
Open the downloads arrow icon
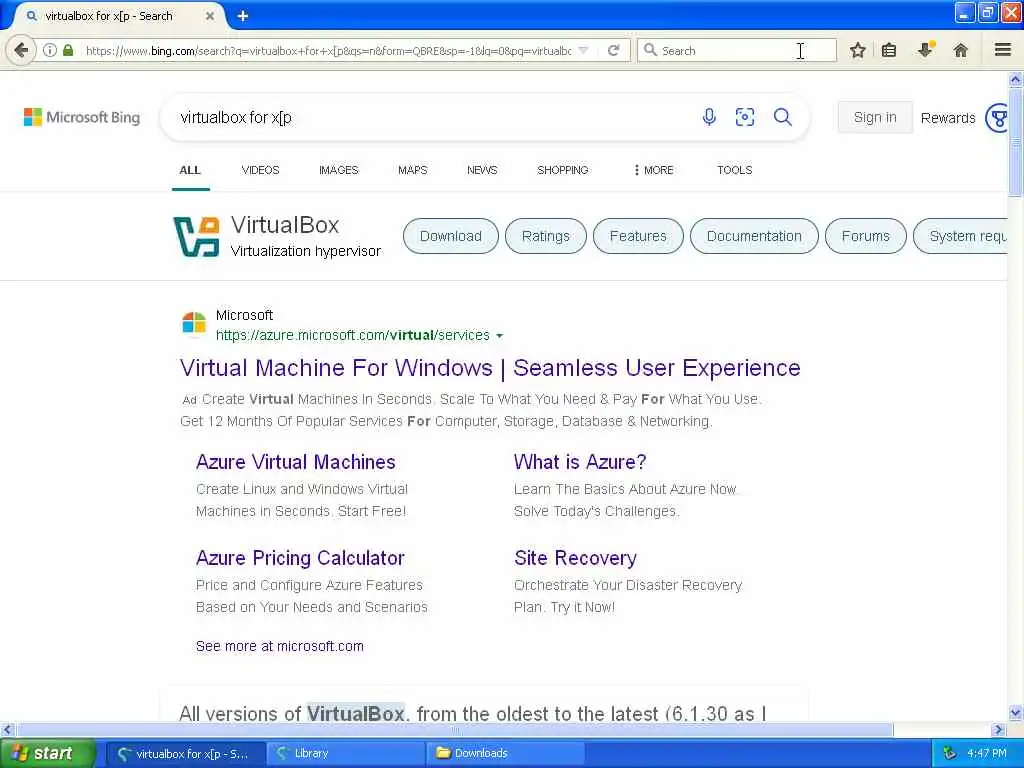click(925, 50)
